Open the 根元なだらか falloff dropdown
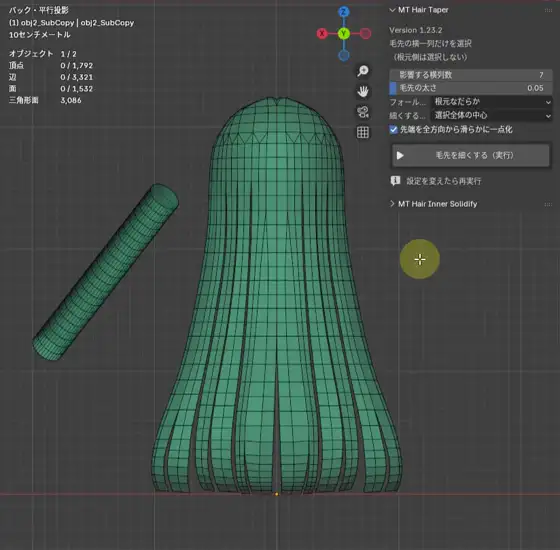Image resolution: width=560 pixels, height=550 pixels. coord(491,102)
